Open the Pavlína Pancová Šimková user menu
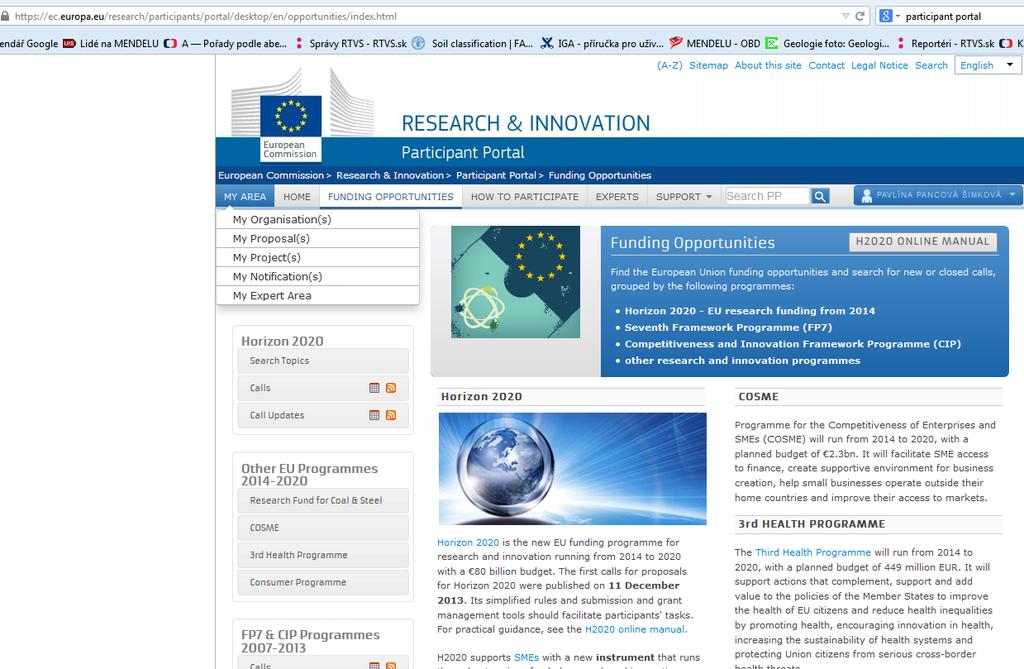The height and width of the screenshot is (669, 1024). coord(938,195)
